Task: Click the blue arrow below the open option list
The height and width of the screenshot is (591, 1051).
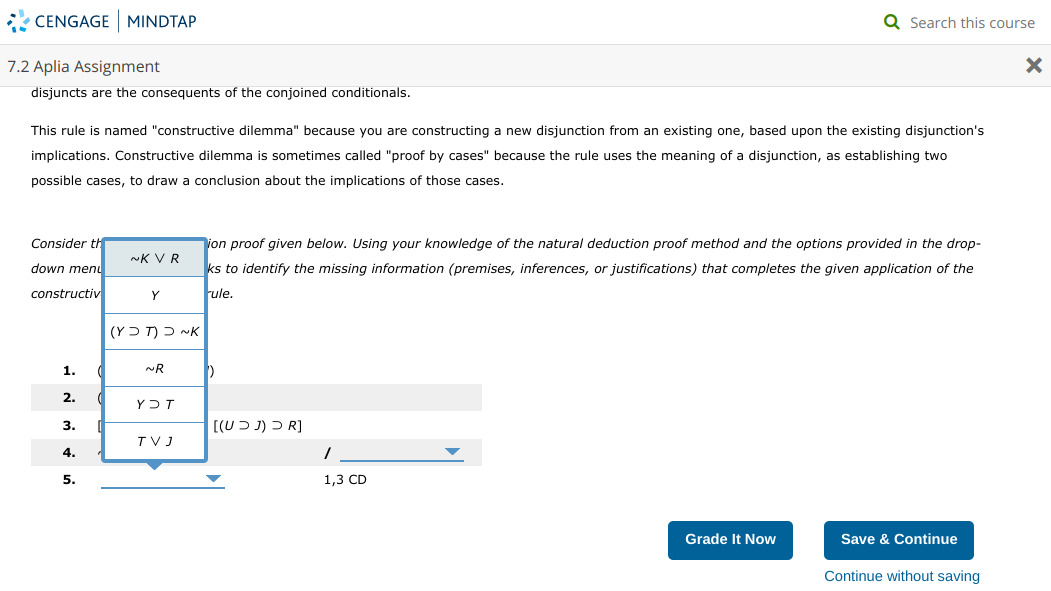Action: 154,465
